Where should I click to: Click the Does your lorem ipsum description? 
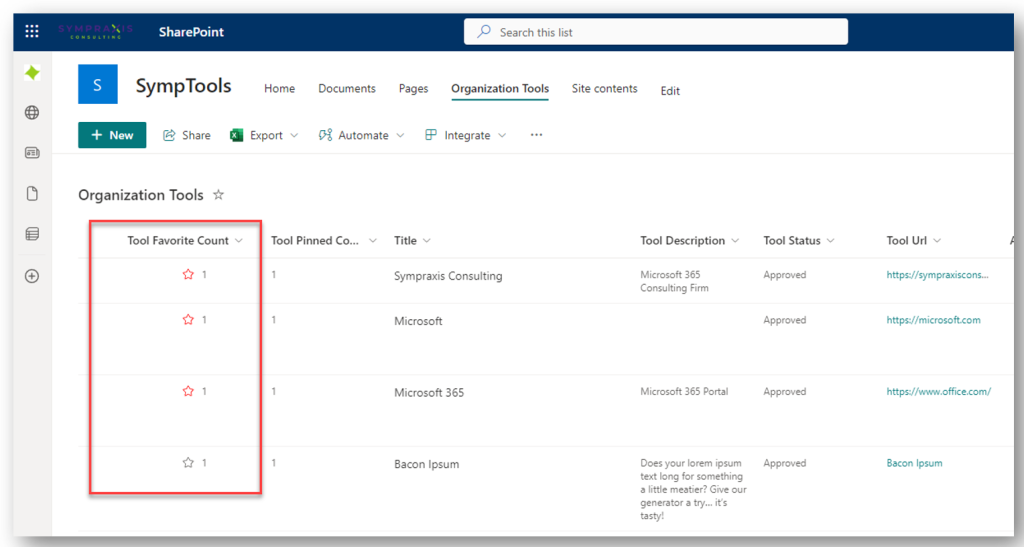pyautogui.click(x=693, y=489)
